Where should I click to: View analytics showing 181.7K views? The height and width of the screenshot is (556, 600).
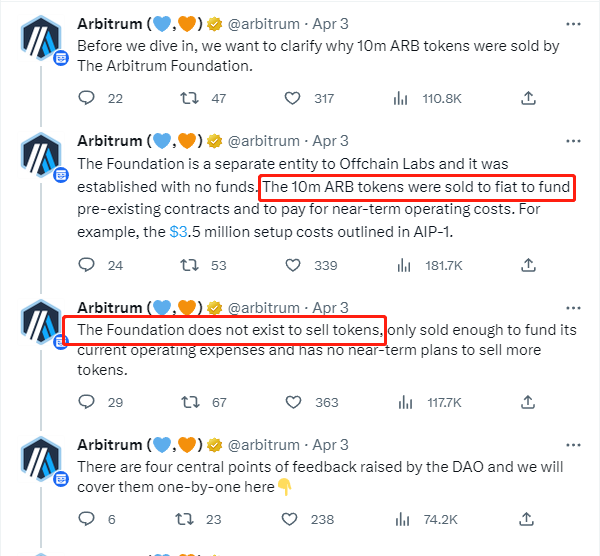click(x=404, y=265)
